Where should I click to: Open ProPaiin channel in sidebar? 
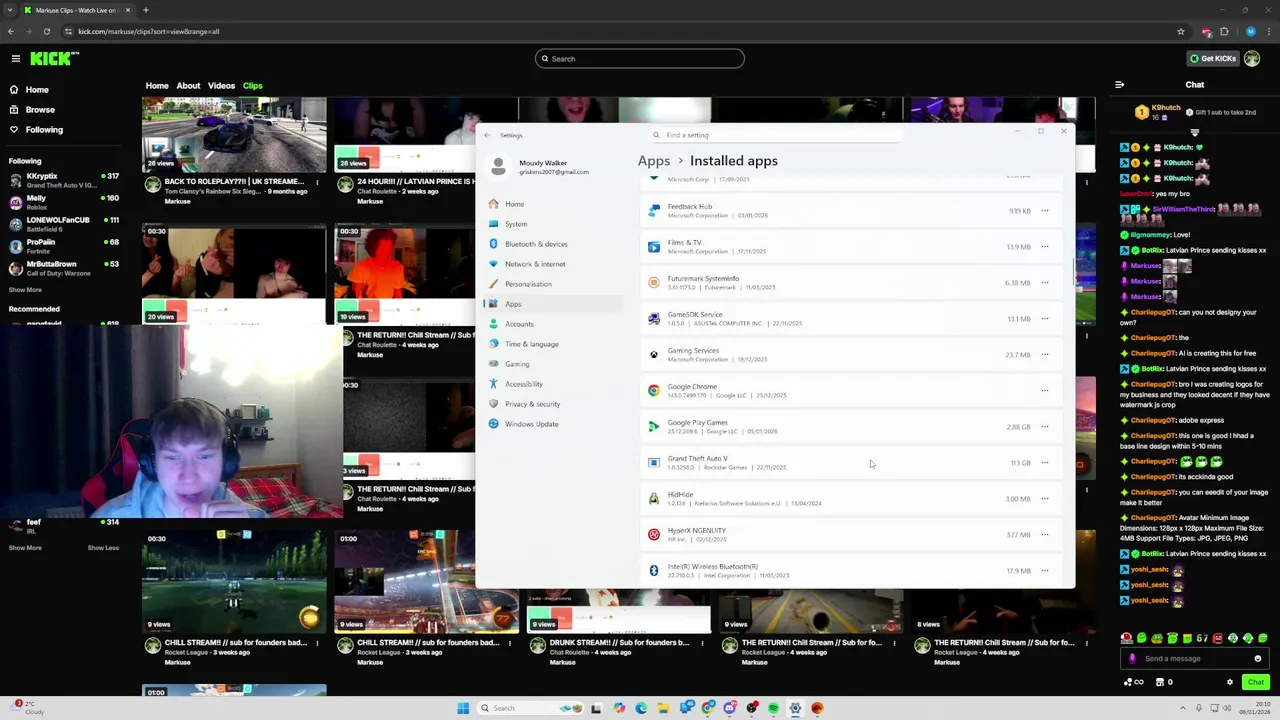click(x=62, y=246)
